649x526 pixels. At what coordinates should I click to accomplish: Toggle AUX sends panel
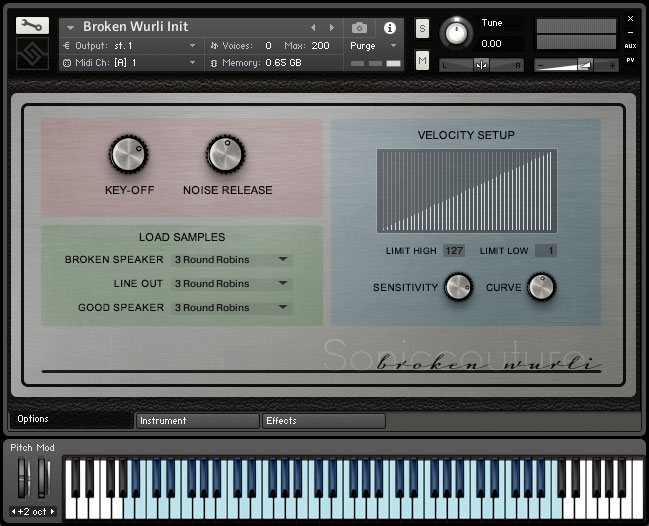[x=630, y=46]
